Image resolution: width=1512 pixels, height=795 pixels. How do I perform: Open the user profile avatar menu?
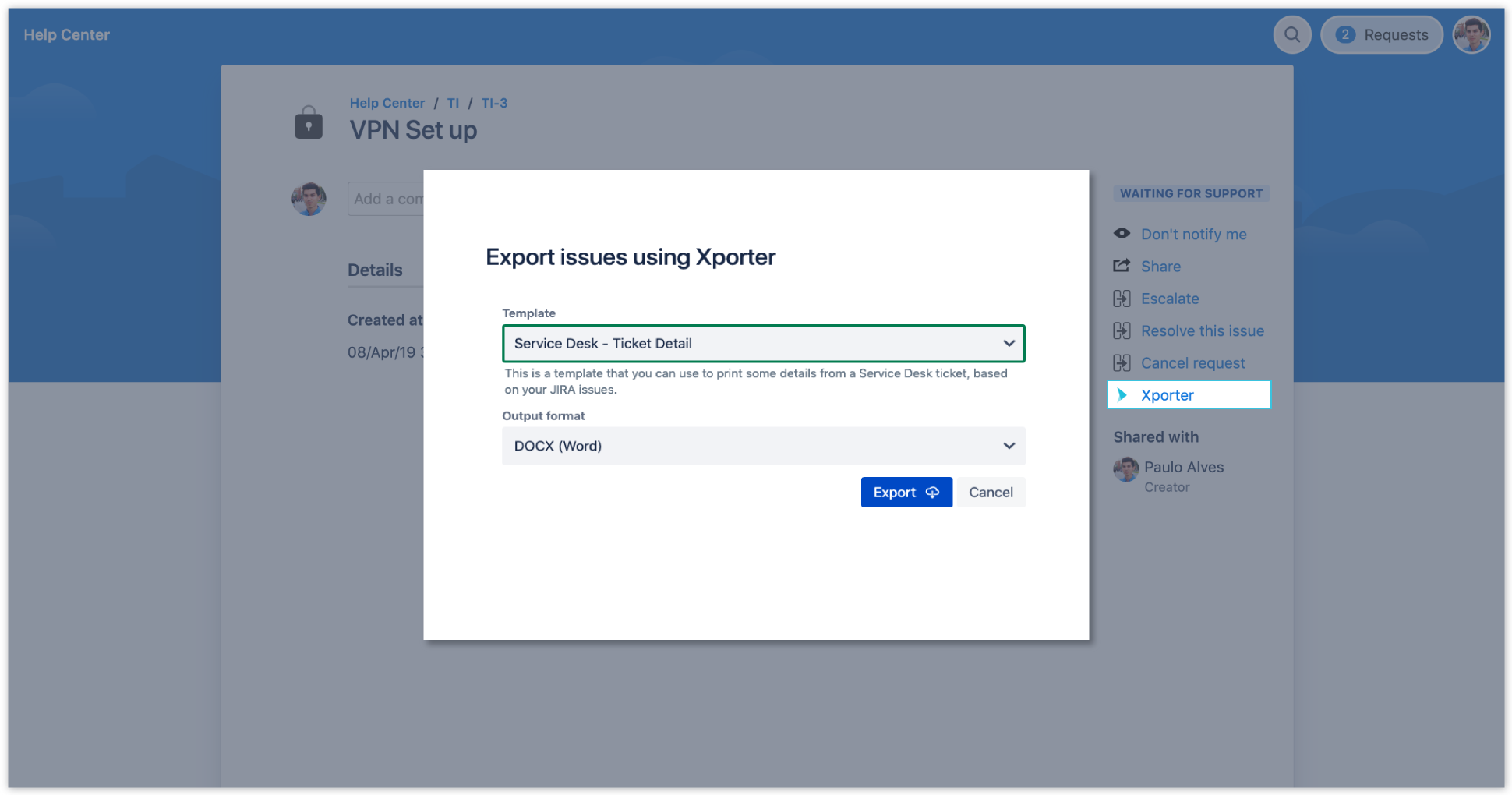pyautogui.click(x=1471, y=35)
